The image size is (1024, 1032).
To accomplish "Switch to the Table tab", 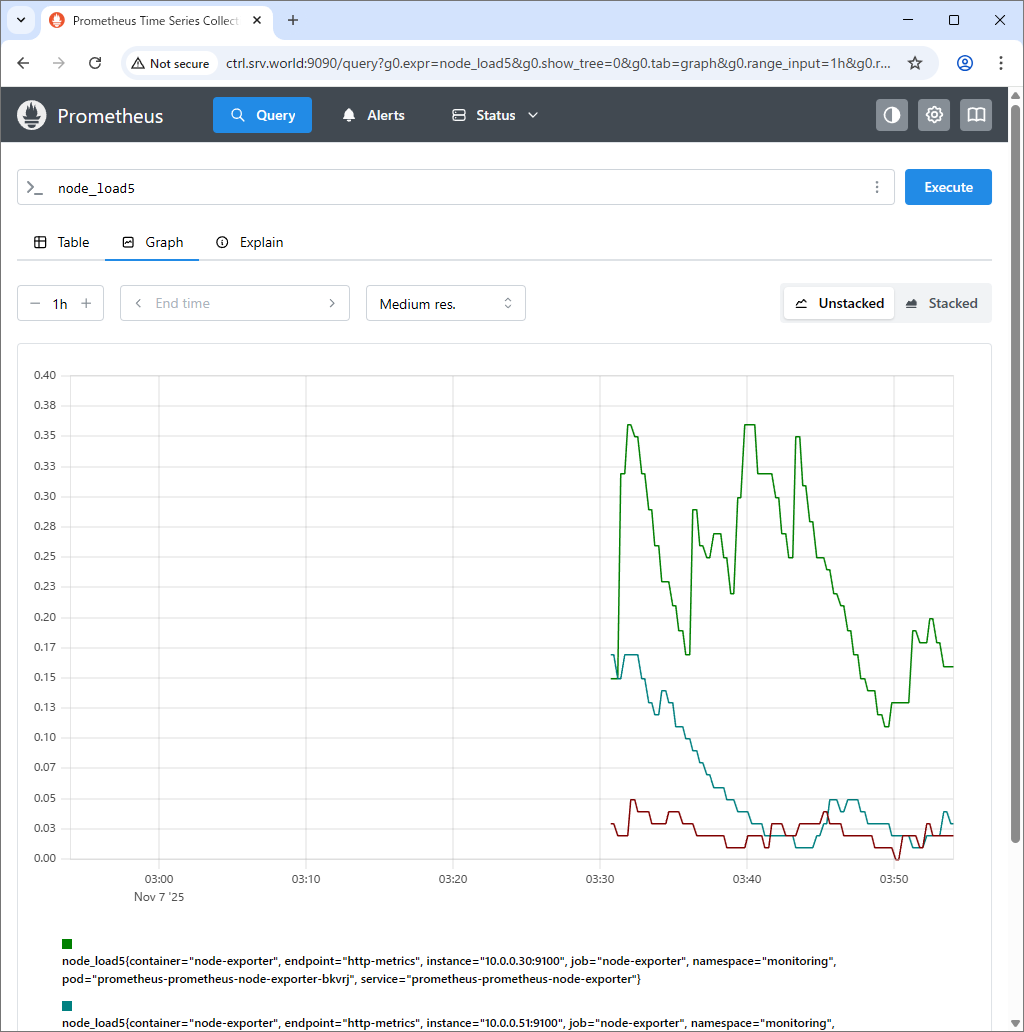I will [x=62, y=242].
